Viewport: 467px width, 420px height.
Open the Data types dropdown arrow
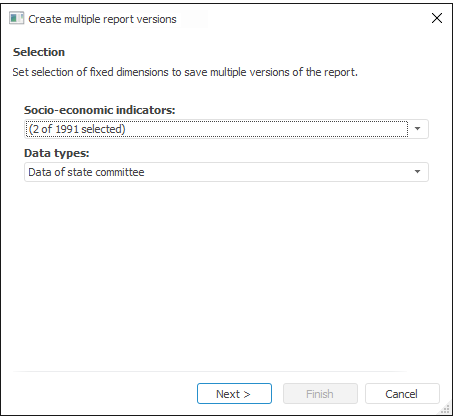417,172
